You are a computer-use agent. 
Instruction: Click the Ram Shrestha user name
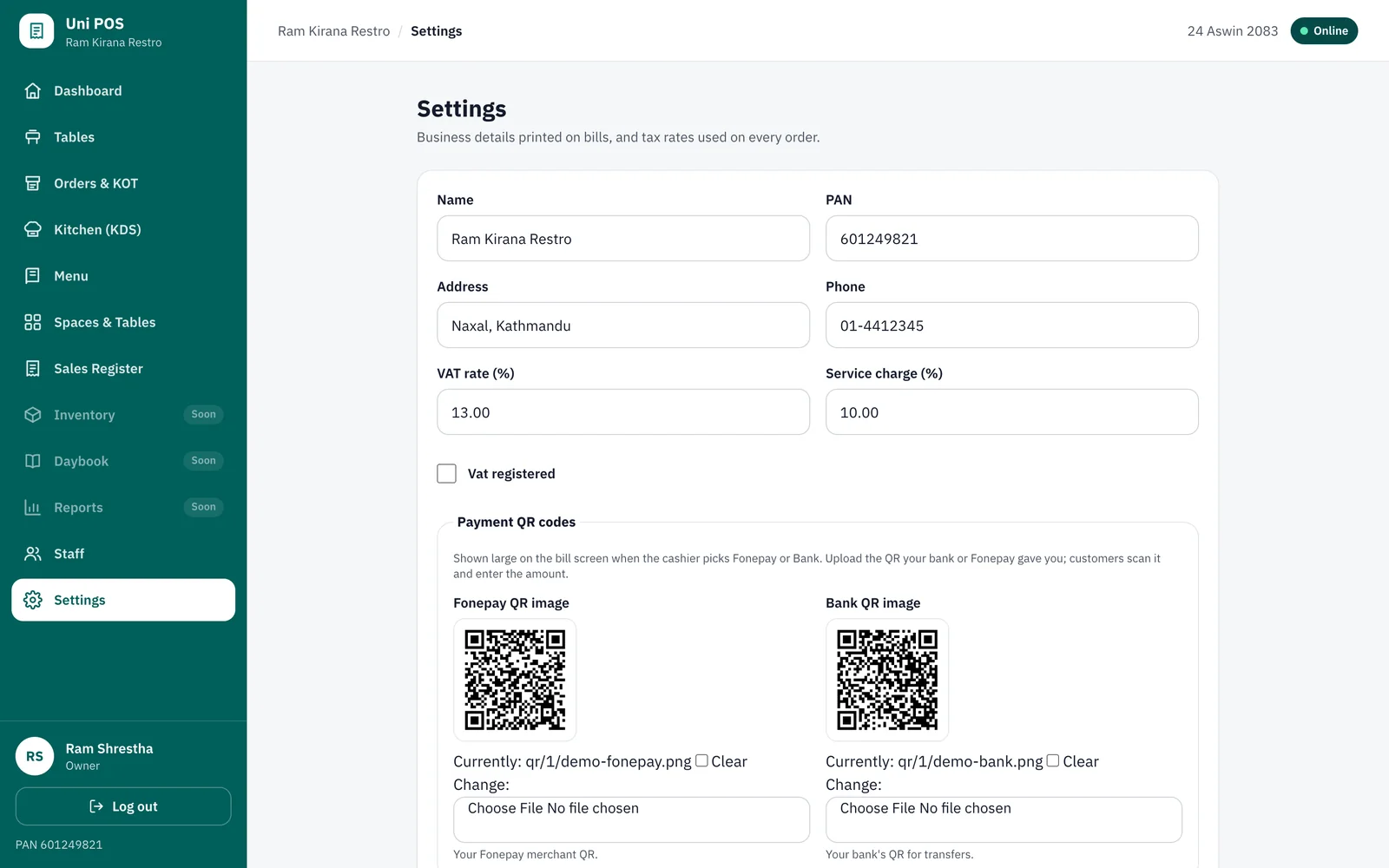pyautogui.click(x=109, y=748)
